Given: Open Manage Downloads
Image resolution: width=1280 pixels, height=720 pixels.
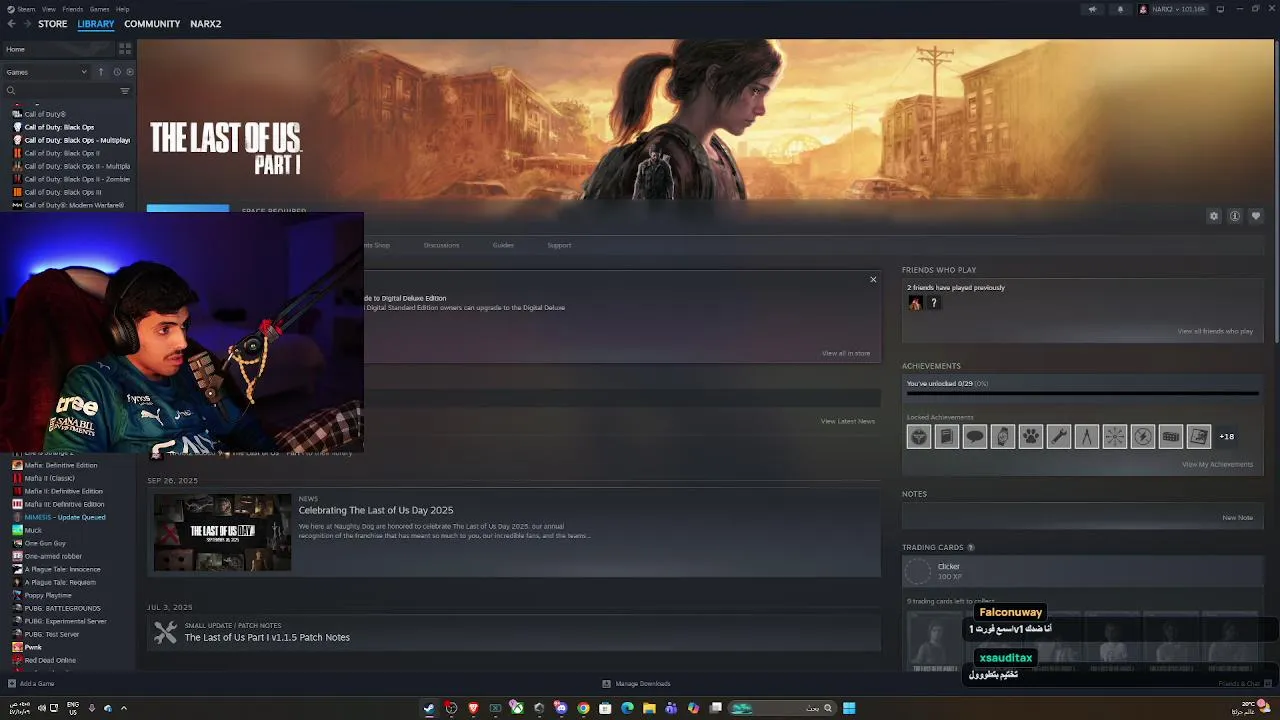Looking at the screenshot, I should [636, 684].
